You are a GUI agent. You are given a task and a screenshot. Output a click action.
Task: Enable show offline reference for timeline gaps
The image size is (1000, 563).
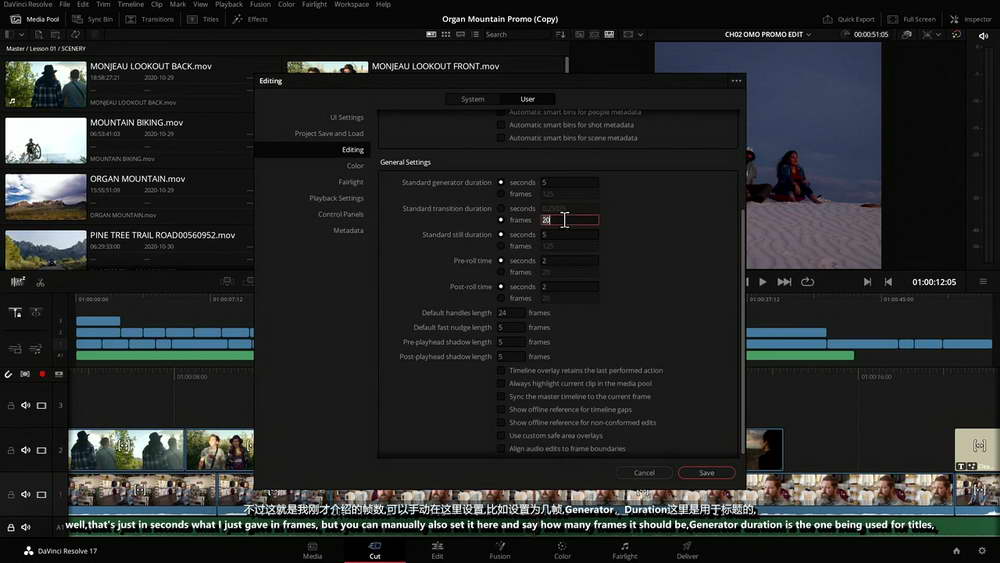click(501, 409)
